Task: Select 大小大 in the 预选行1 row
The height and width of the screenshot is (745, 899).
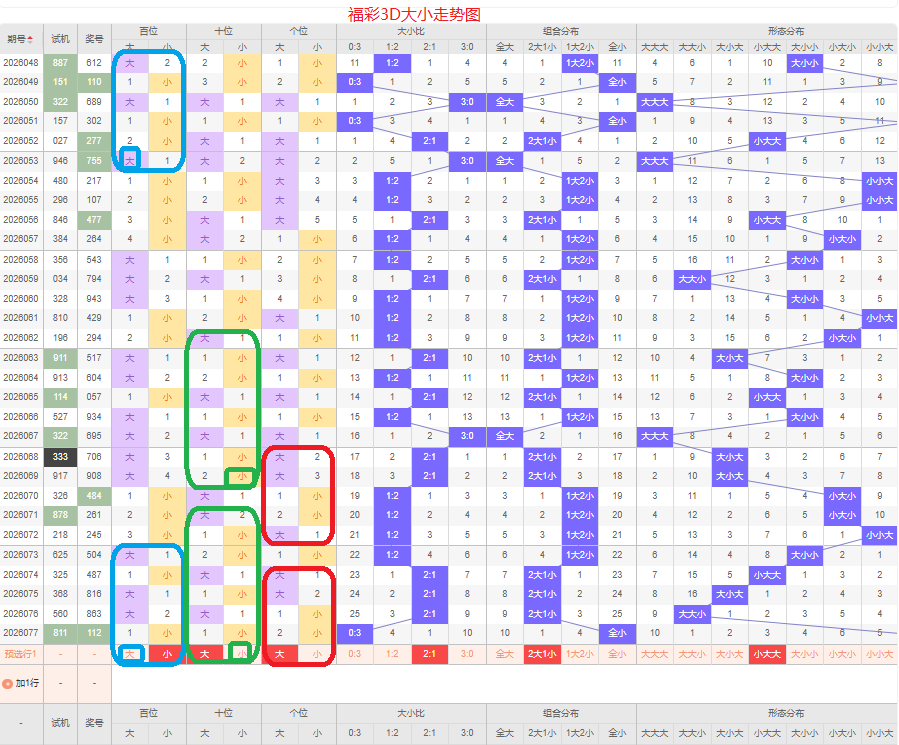Action: coord(729,654)
